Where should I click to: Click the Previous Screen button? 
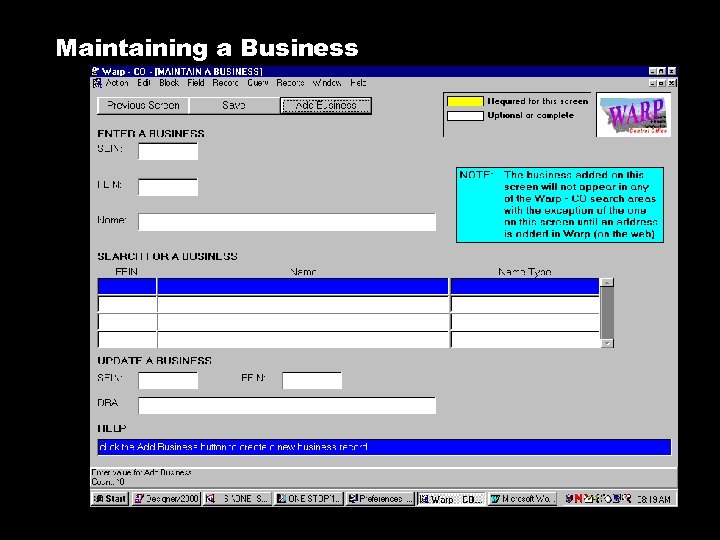143,106
